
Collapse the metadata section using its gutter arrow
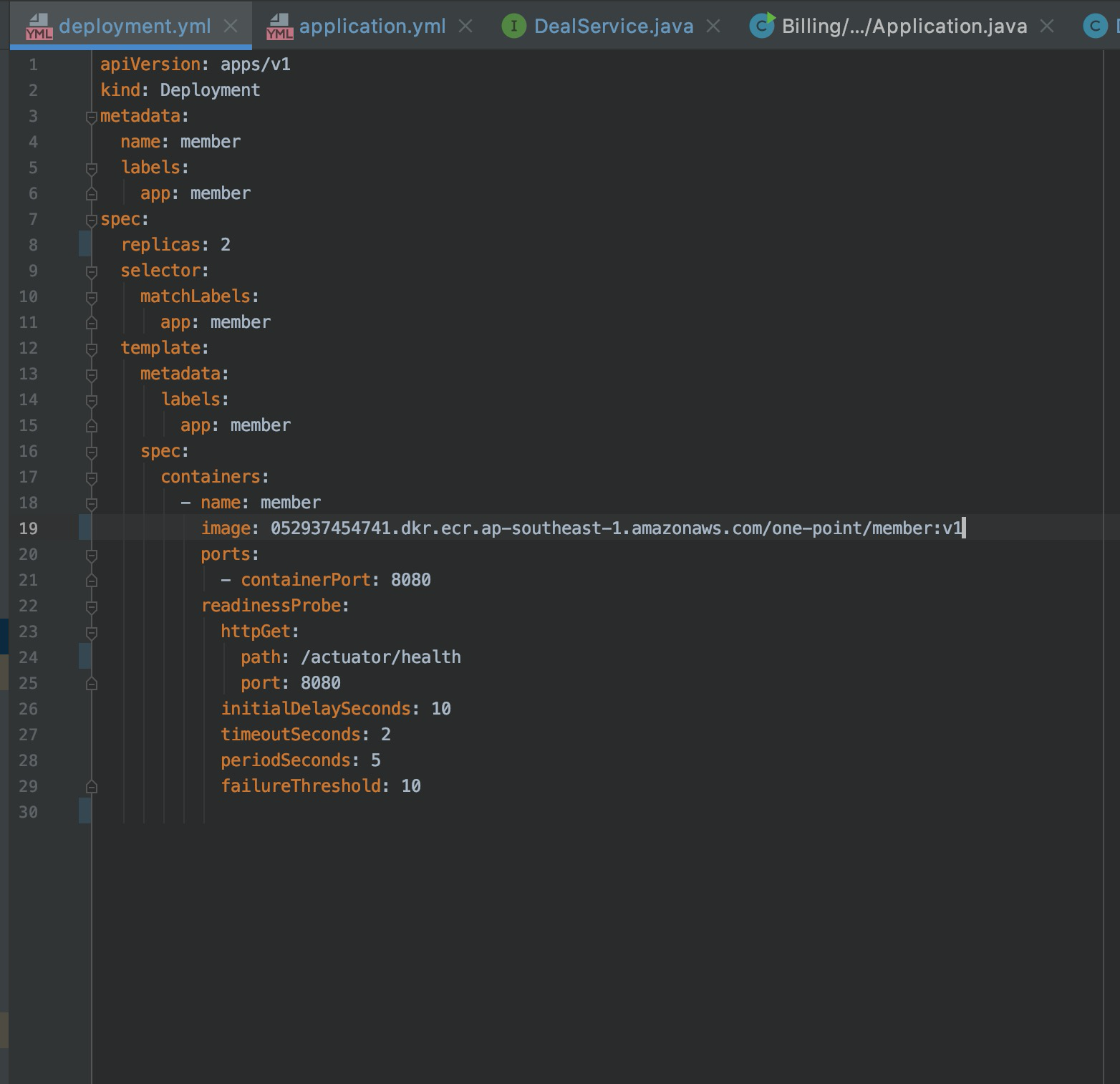[90, 116]
